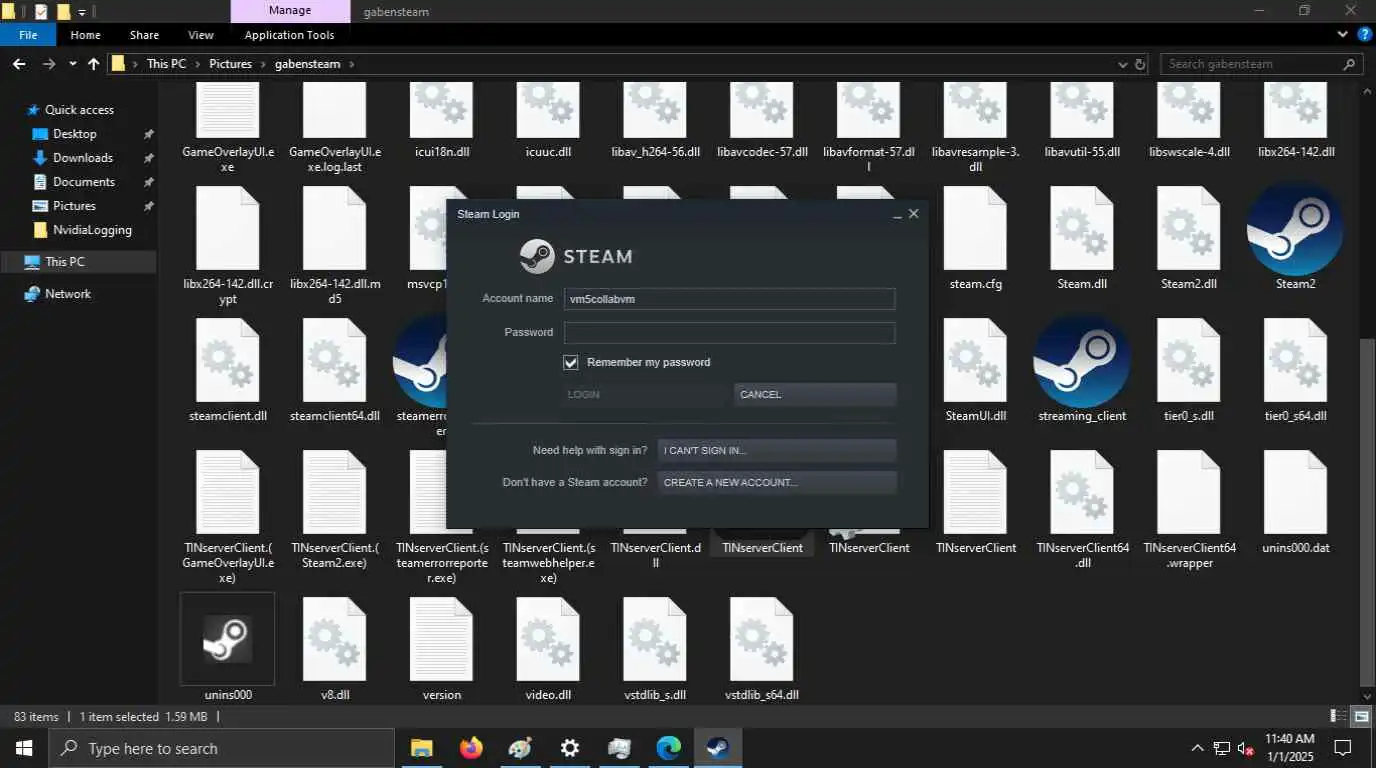Click I CAN'T SIGN IN button

pyautogui.click(x=777, y=450)
